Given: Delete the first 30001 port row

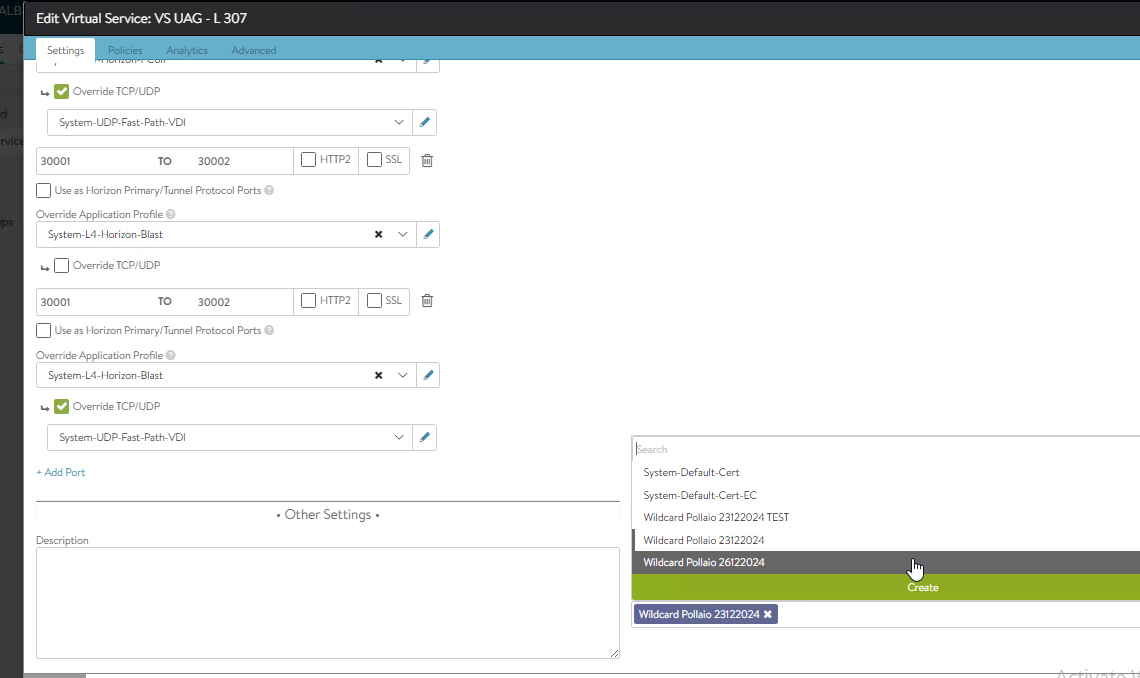Looking at the screenshot, I should (427, 161).
